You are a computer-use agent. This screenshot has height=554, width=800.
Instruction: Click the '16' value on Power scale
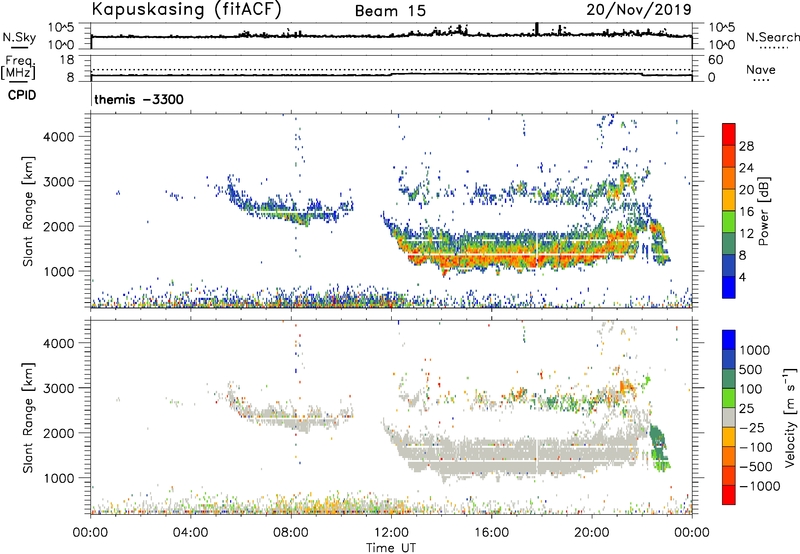[746, 212]
